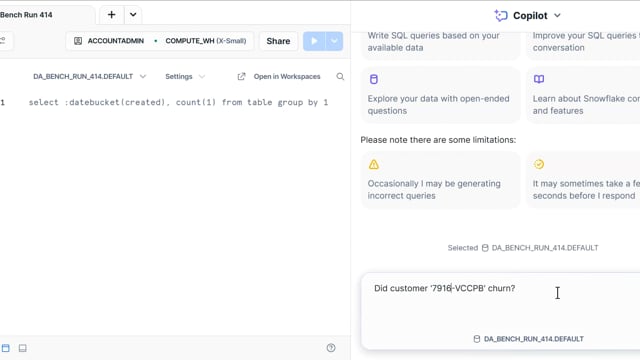Image resolution: width=640 pixels, height=360 pixels.
Task: Click the clock icon on response-time card
Action: [x=539, y=164]
